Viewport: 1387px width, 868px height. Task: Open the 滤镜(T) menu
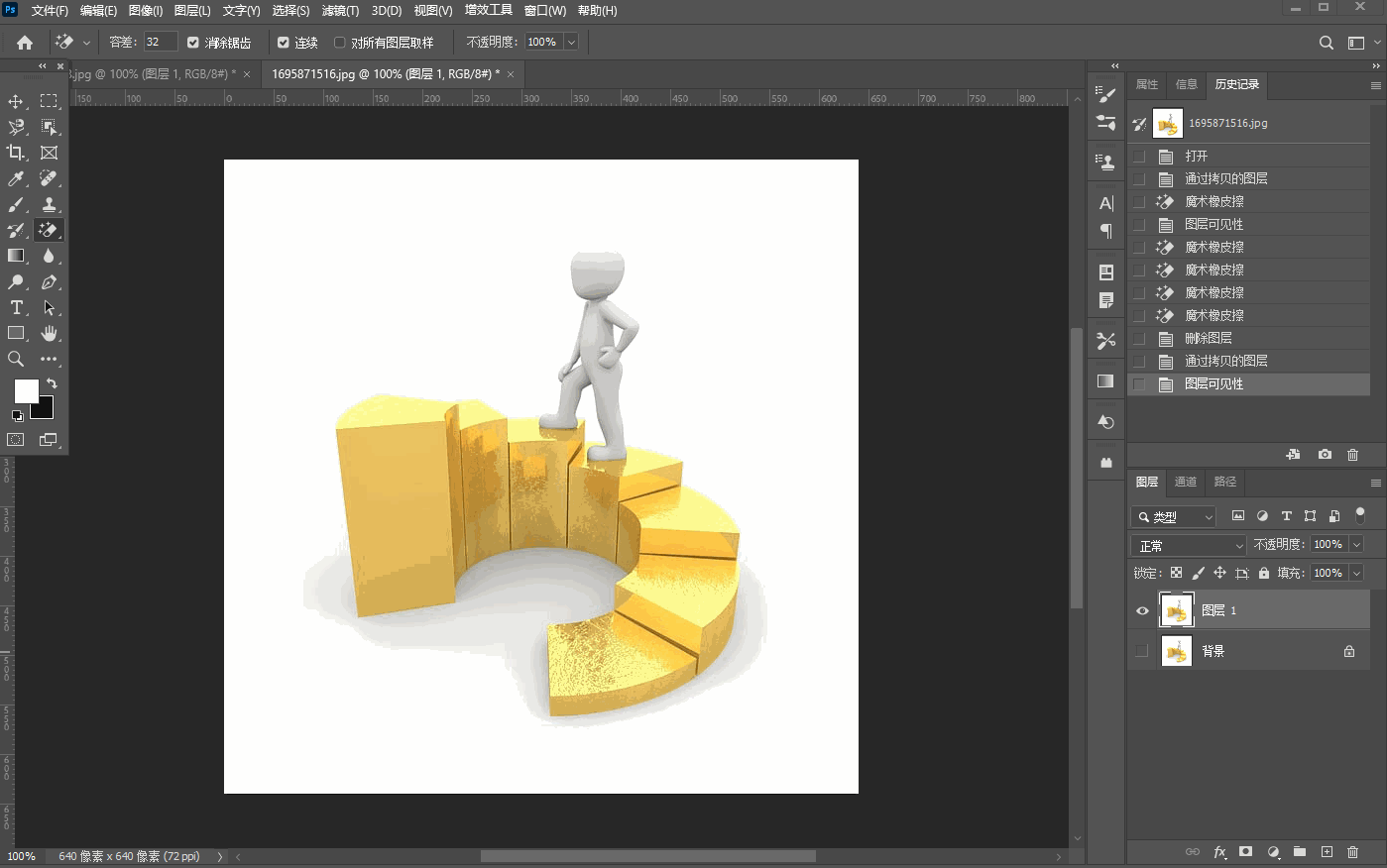340,11
